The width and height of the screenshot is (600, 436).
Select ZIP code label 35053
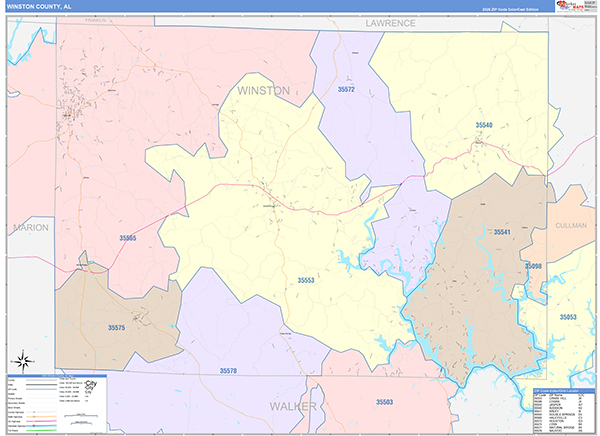568,317
